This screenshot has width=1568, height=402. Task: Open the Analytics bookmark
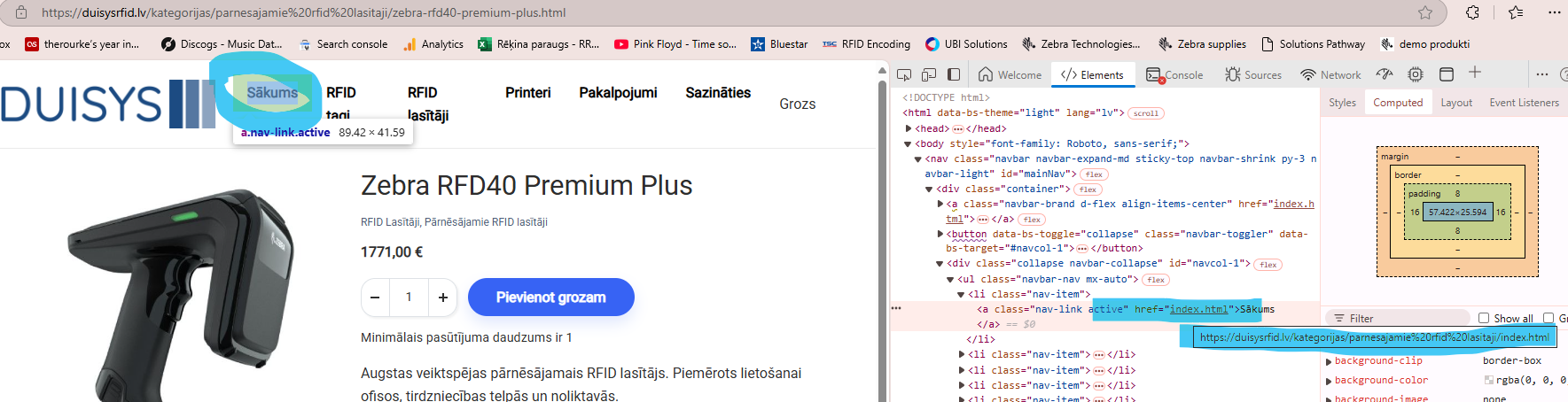[x=433, y=44]
